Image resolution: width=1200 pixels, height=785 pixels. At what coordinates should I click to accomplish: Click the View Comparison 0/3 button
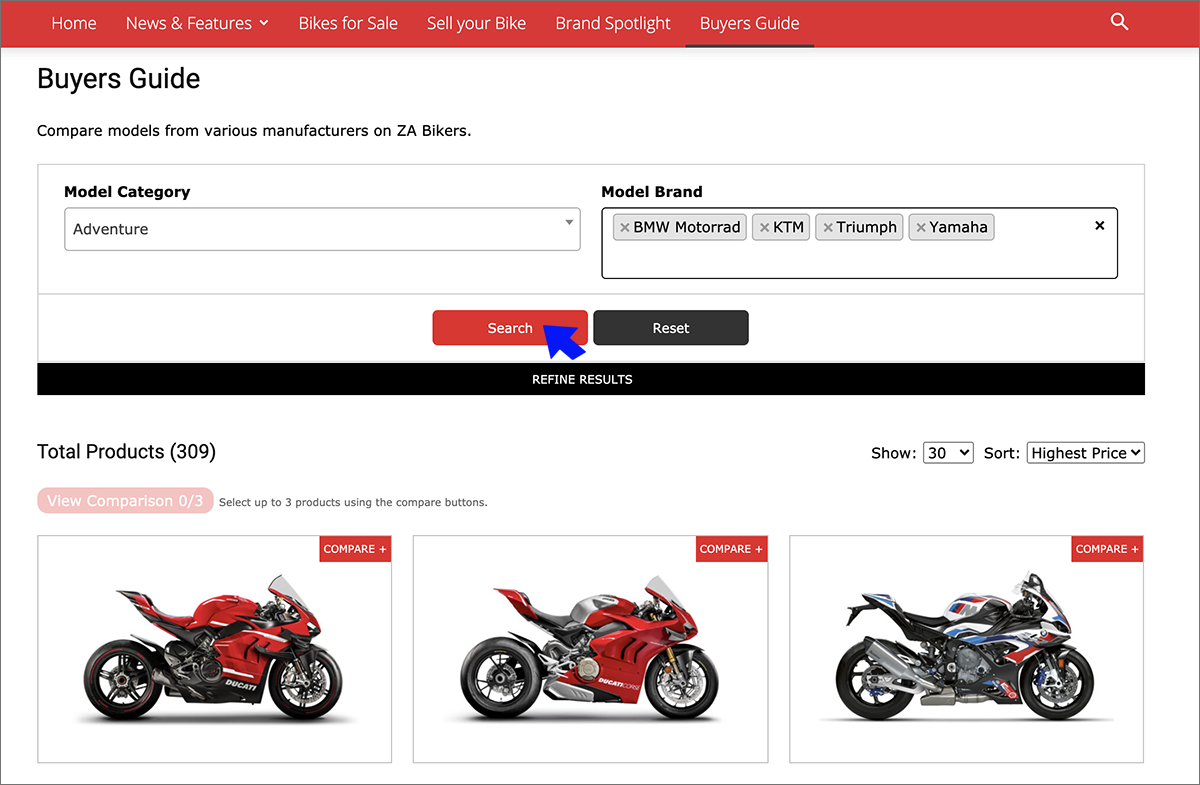click(x=125, y=501)
